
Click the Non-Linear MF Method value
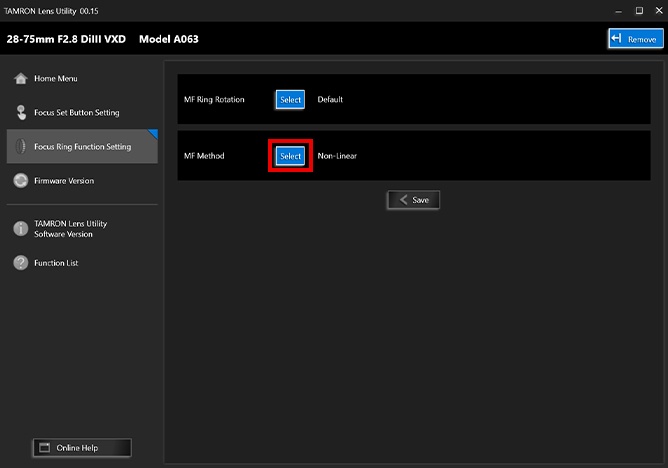337,156
